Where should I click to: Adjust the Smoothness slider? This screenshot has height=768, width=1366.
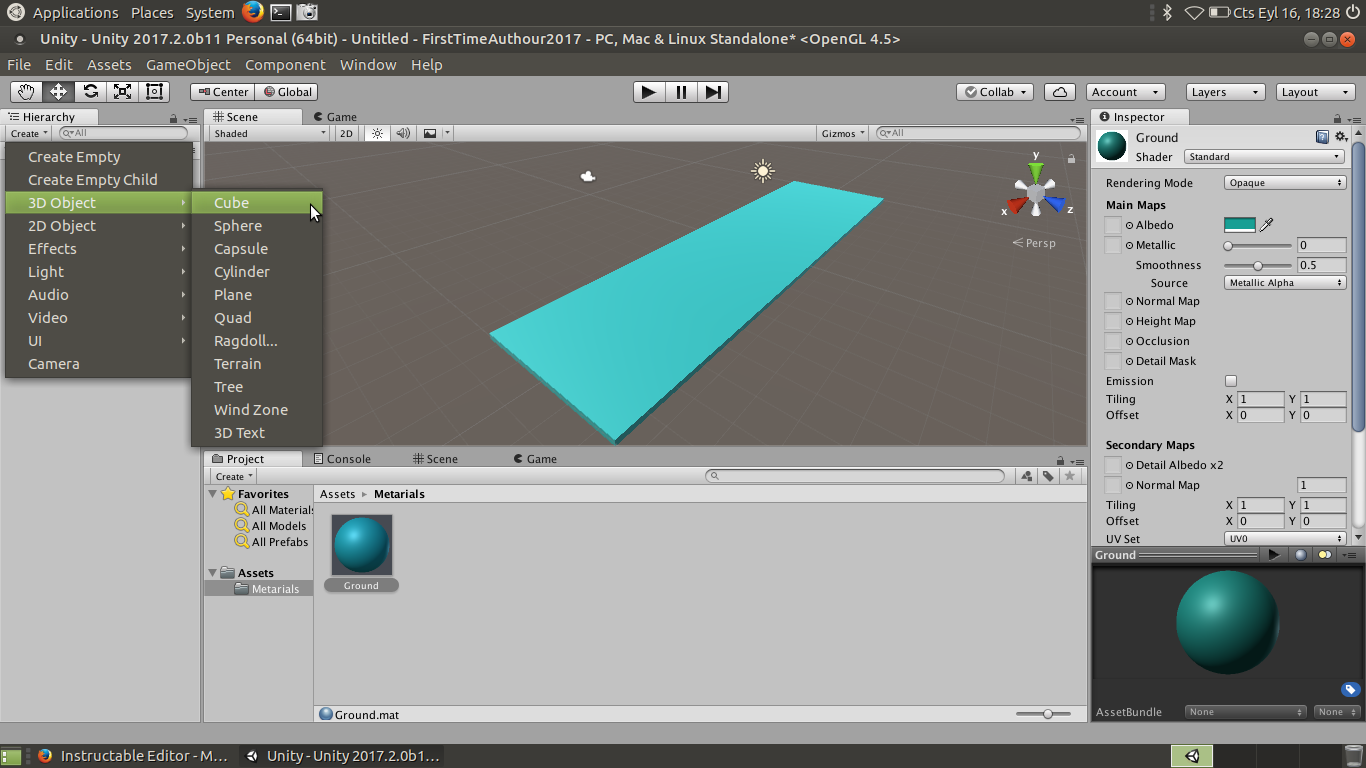[1259, 265]
